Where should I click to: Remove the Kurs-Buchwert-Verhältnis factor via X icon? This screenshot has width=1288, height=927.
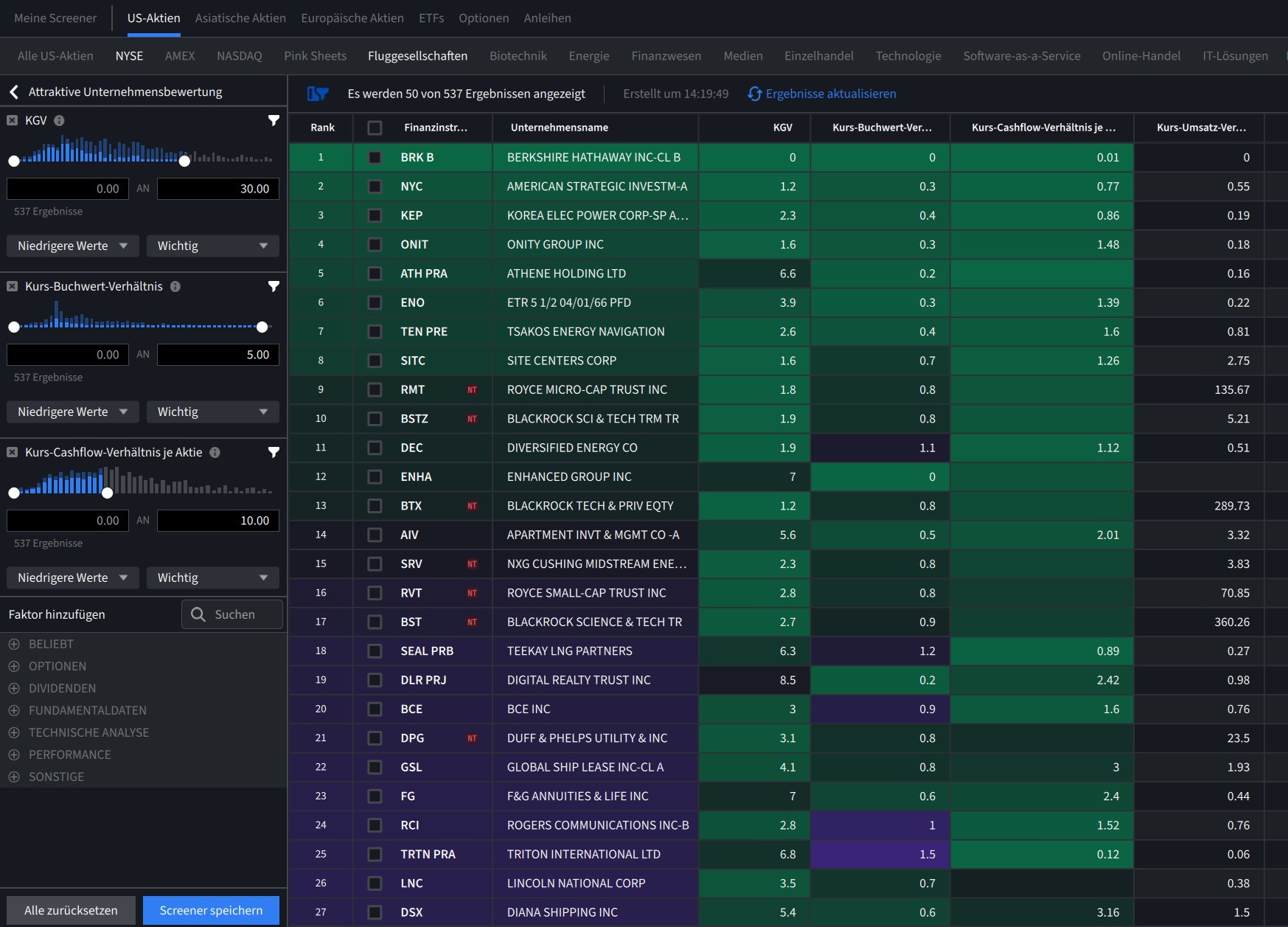tap(12, 286)
